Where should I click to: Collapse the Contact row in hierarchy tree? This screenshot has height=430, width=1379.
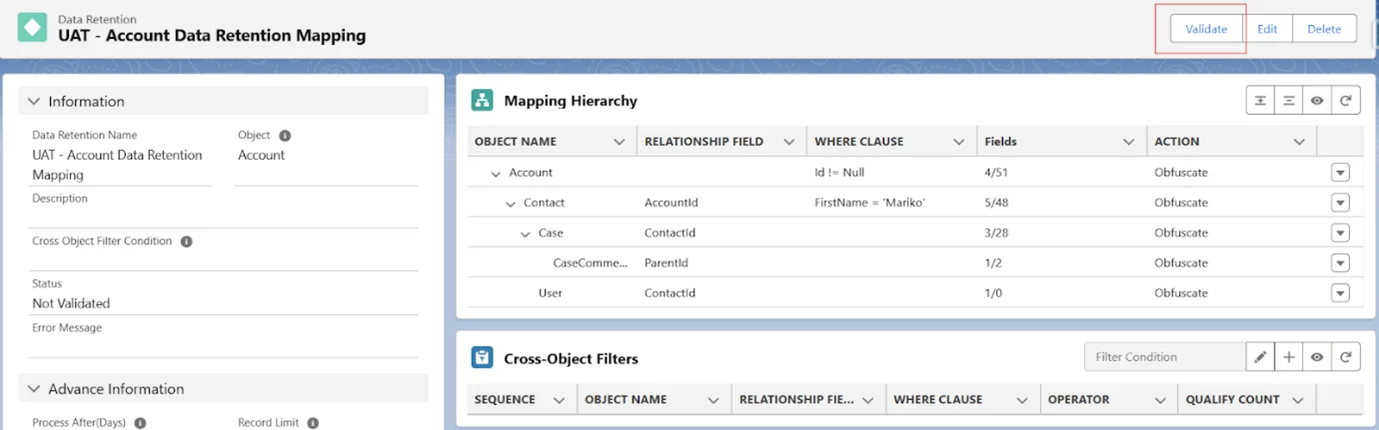510,203
